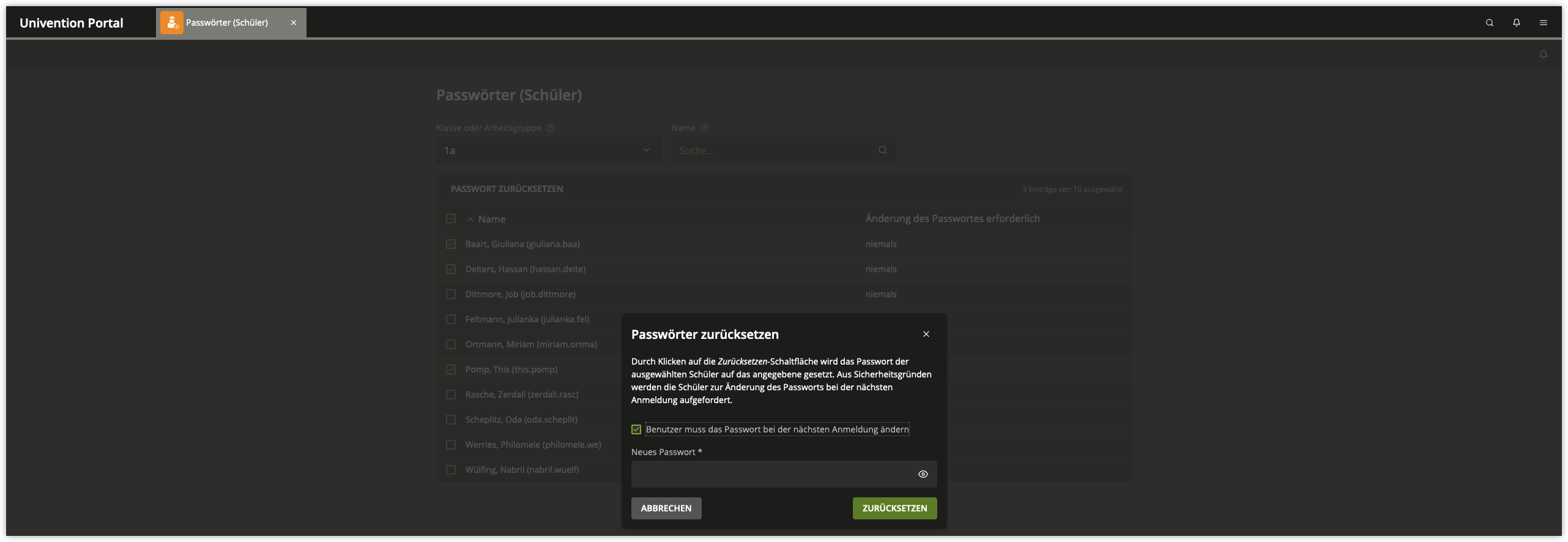Click into the Neues Passwort field
The width and height of the screenshot is (1568, 542).
pyautogui.click(x=784, y=474)
